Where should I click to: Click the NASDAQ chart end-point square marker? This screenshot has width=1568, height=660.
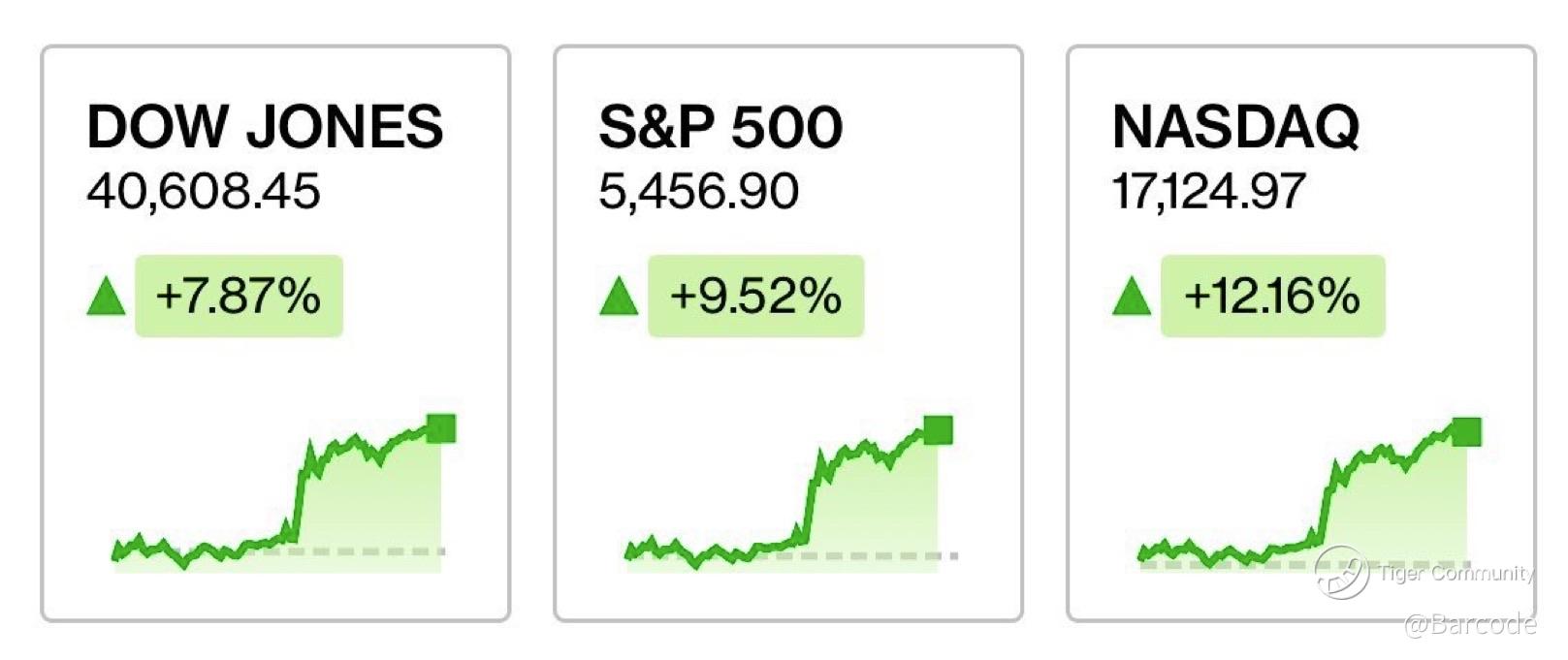1466,431
